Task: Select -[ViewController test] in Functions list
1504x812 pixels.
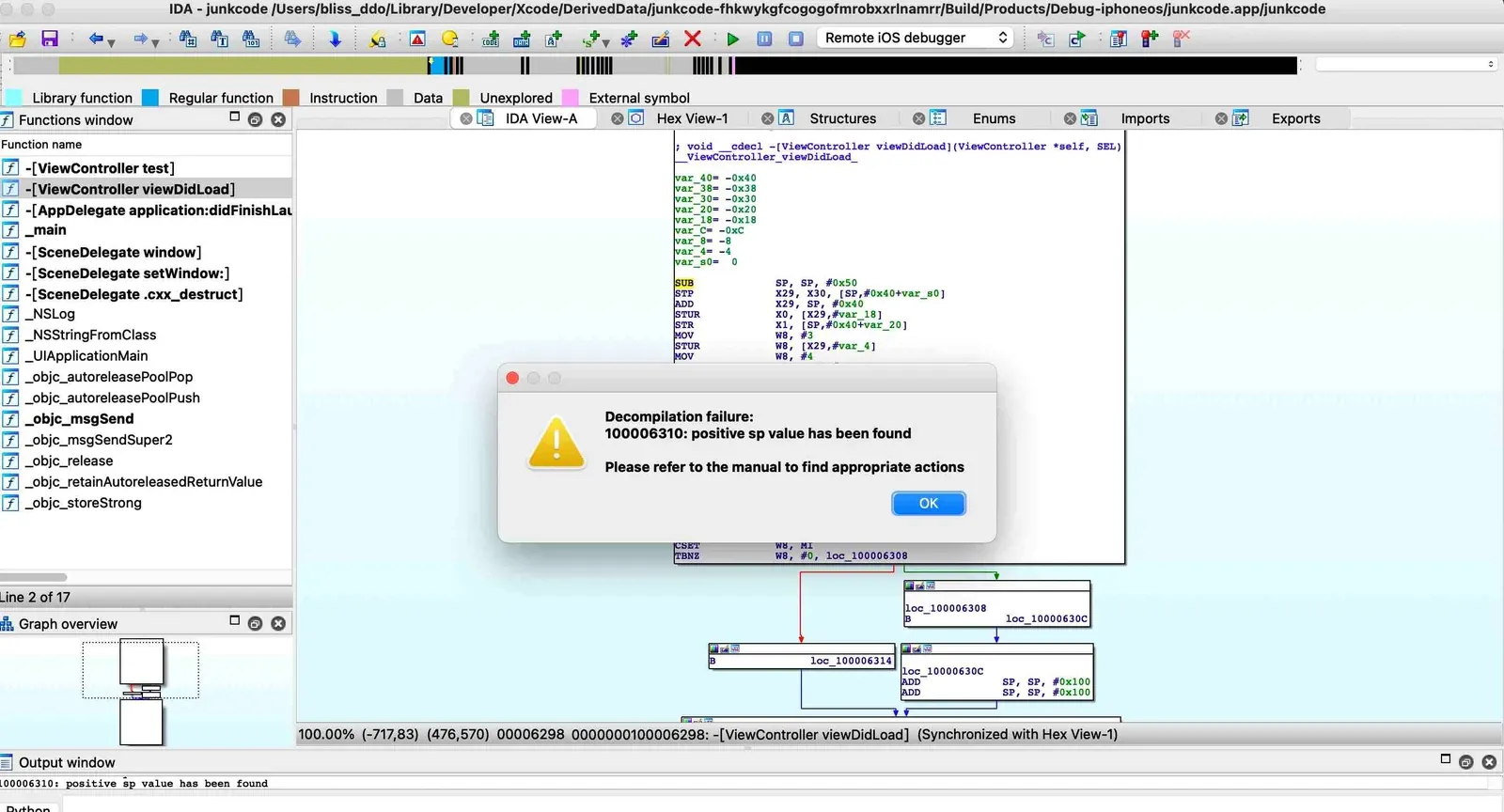Action: tap(146, 167)
